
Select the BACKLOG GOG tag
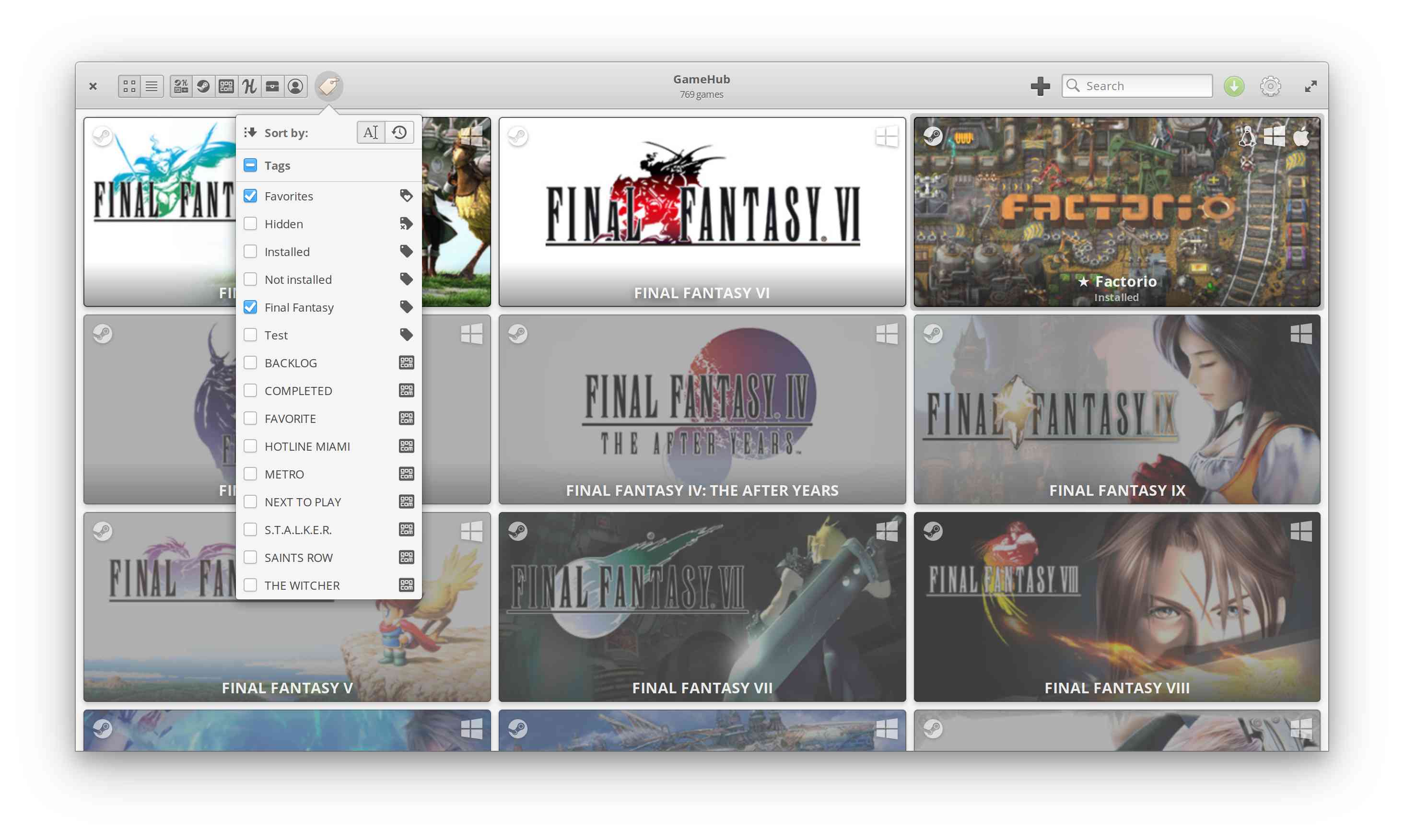tap(251, 363)
